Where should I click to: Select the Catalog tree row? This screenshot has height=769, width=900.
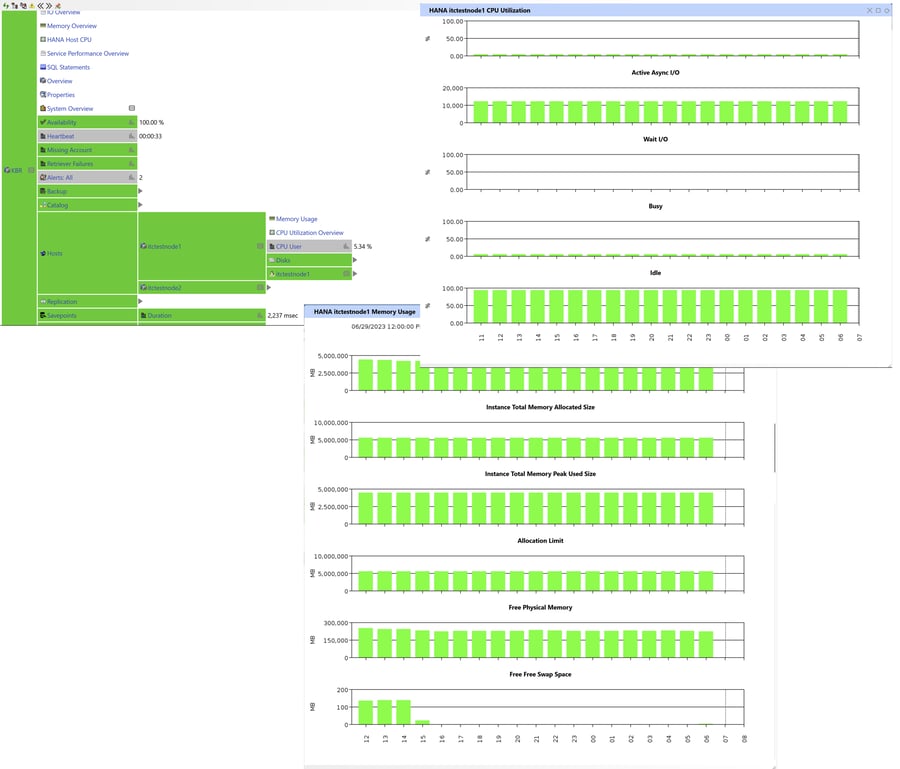pos(87,205)
